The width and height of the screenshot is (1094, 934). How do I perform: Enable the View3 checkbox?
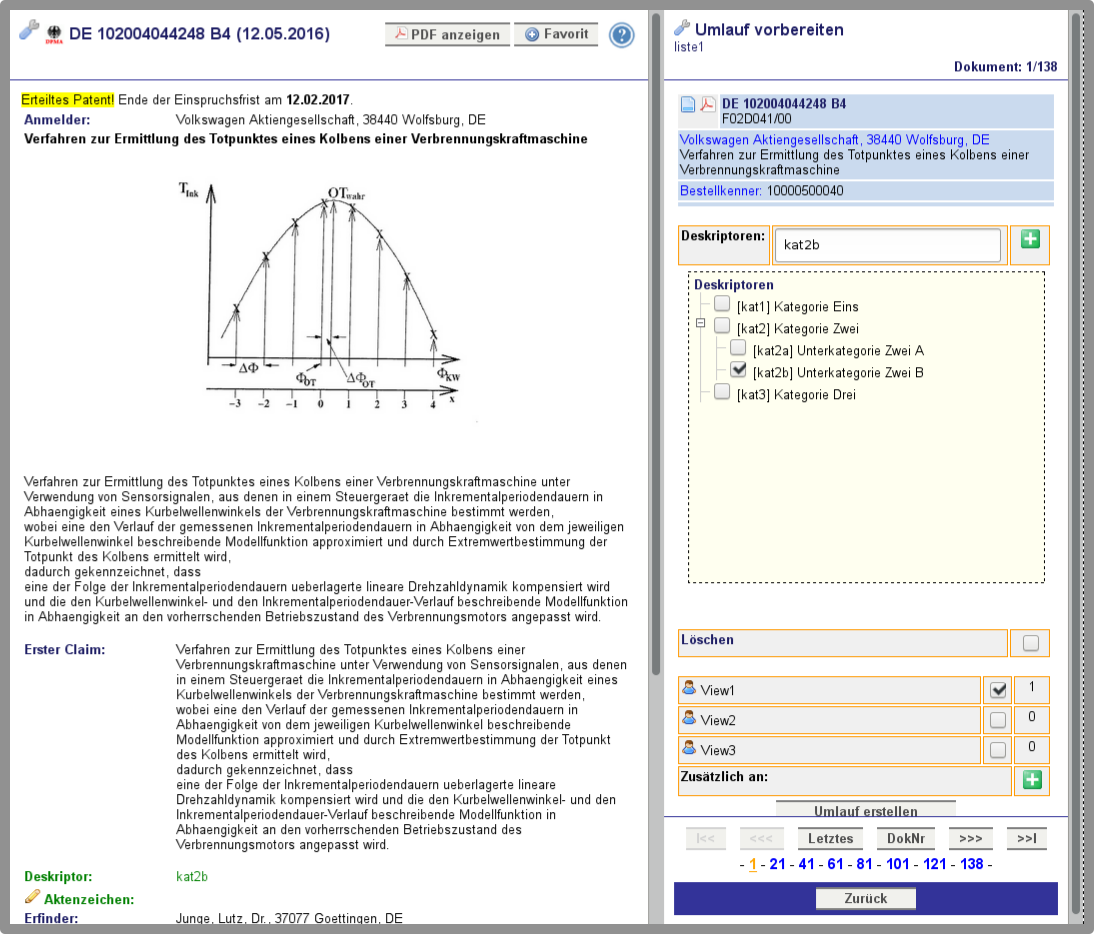click(998, 750)
